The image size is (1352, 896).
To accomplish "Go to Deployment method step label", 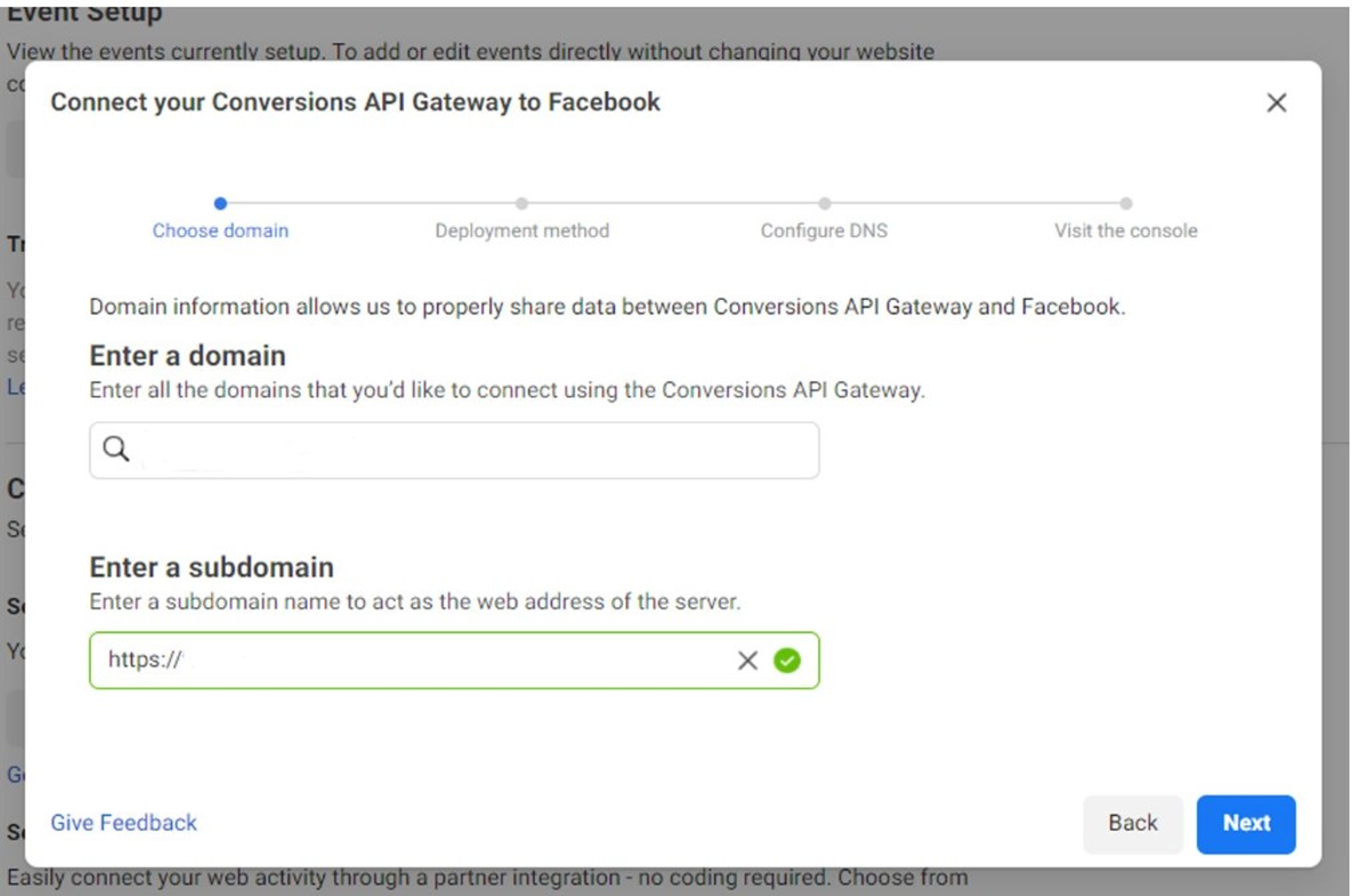I will click(x=522, y=231).
